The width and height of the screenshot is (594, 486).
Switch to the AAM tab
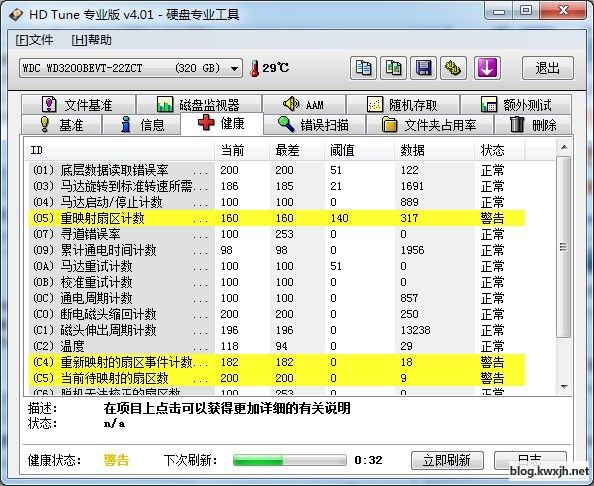point(304,105)
